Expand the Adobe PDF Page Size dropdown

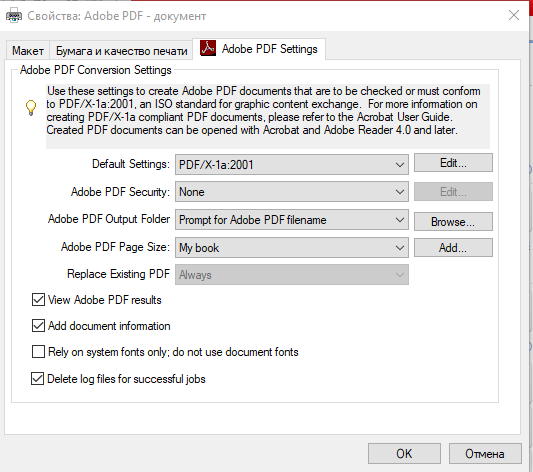tap(292, 248)
